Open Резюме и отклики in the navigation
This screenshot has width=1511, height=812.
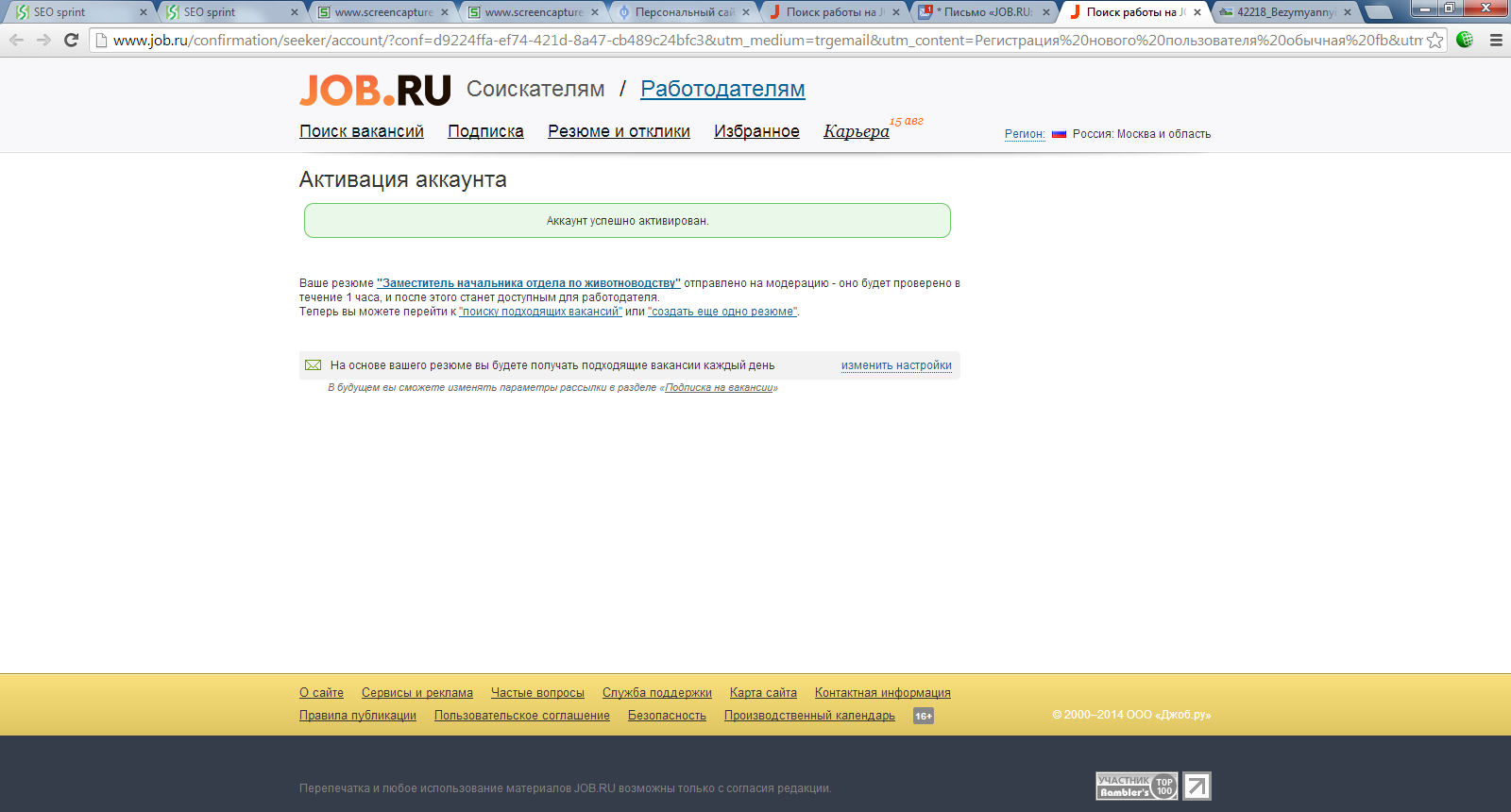[x=619, y=131]
